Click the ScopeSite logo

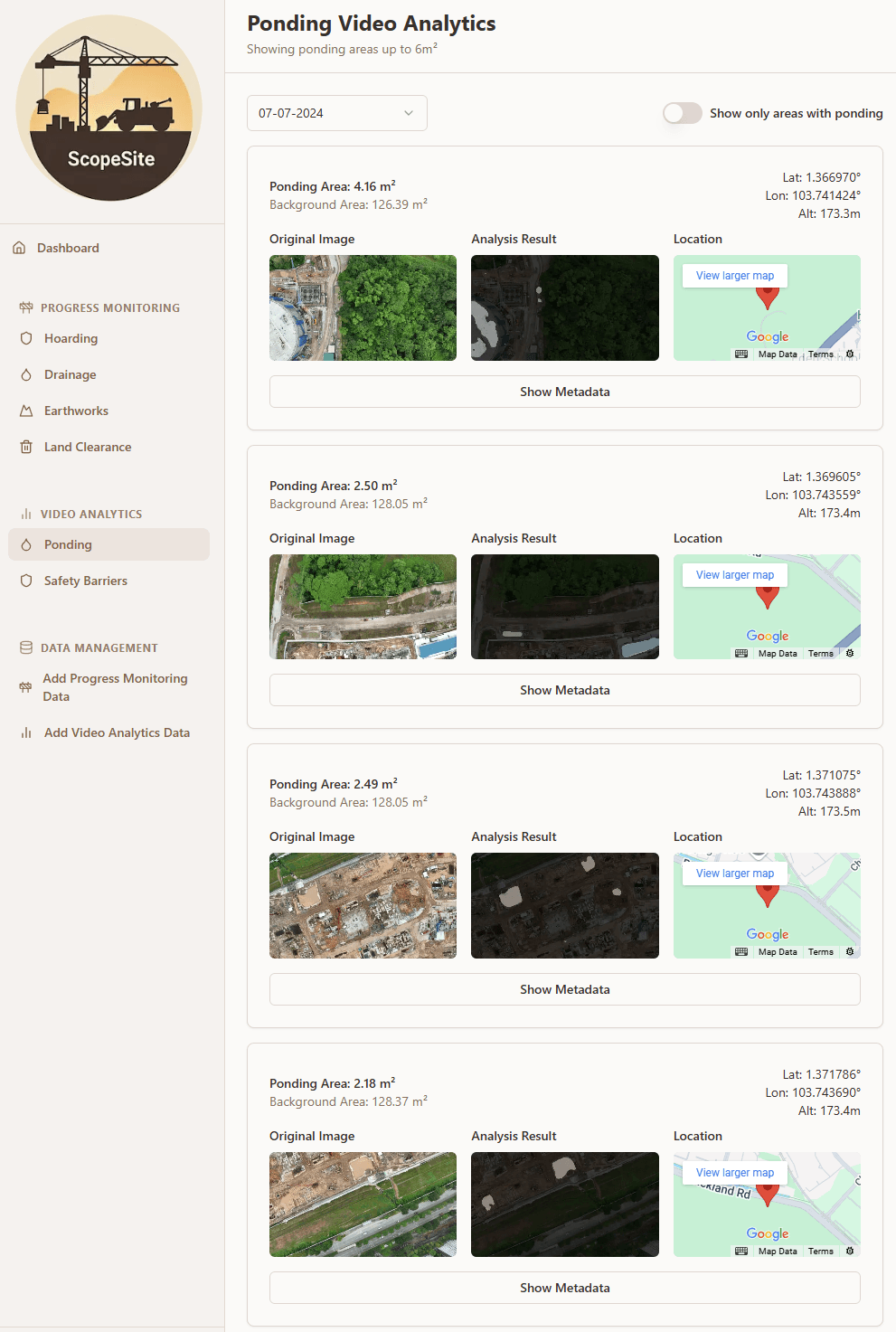point(109,109)
